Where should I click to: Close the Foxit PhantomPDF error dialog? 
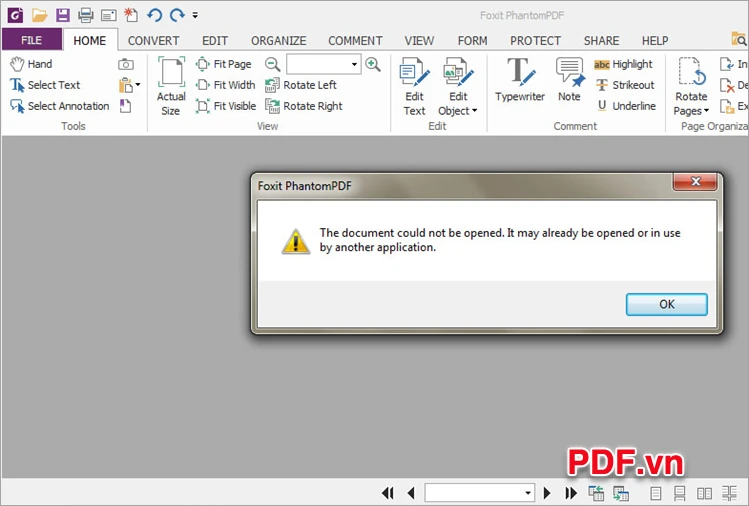pyautogui.click(x=696, y=182)
